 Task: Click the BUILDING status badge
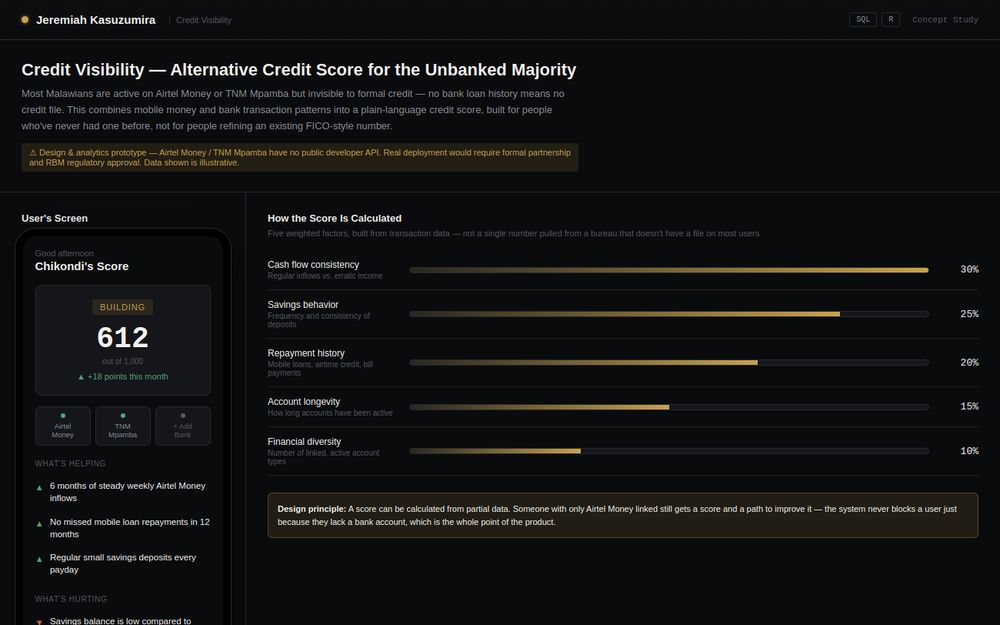(122, 307)
